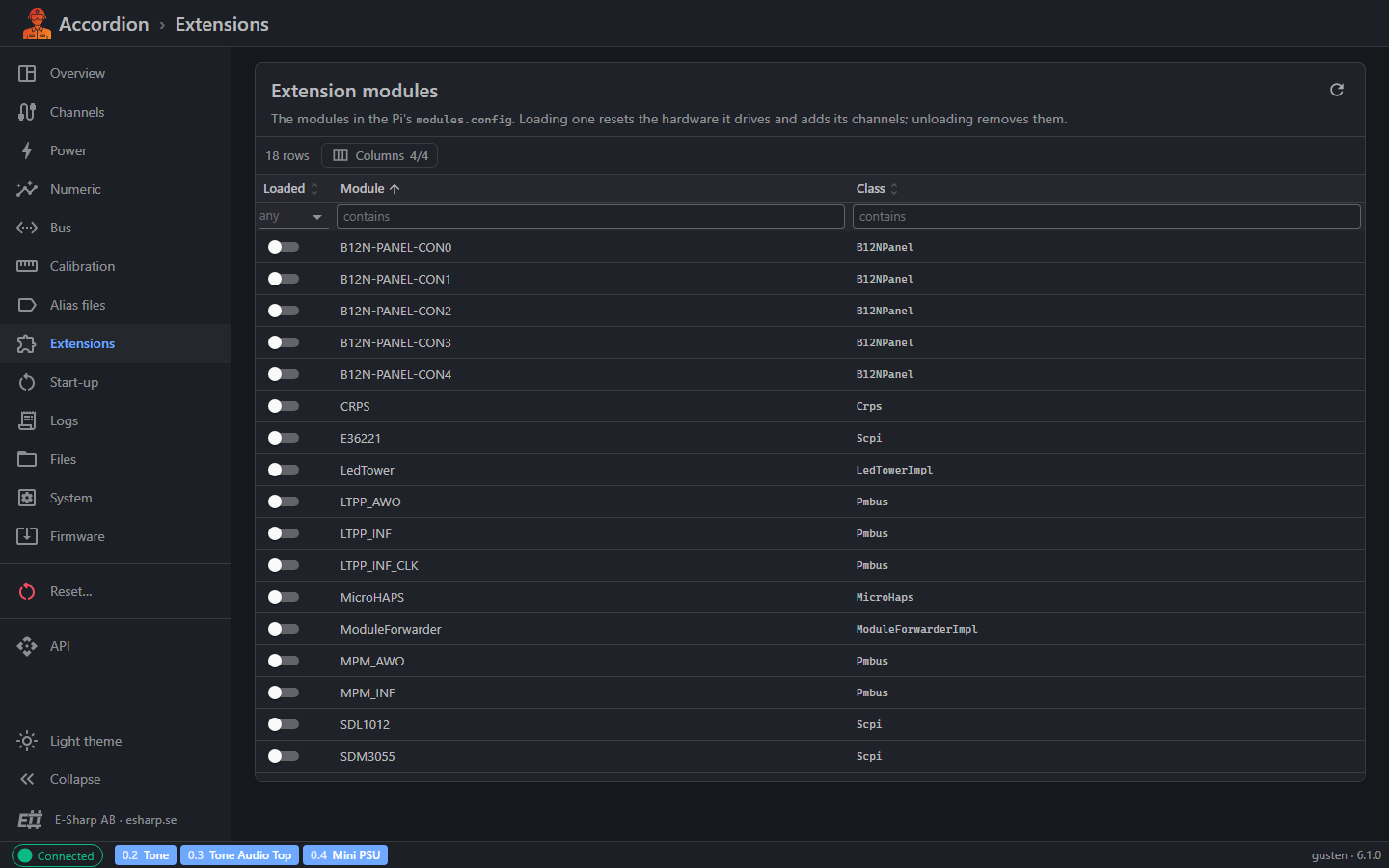Select the LTPP_INF_CLK module name
The image size is (1389, 868).
[379, 565]
